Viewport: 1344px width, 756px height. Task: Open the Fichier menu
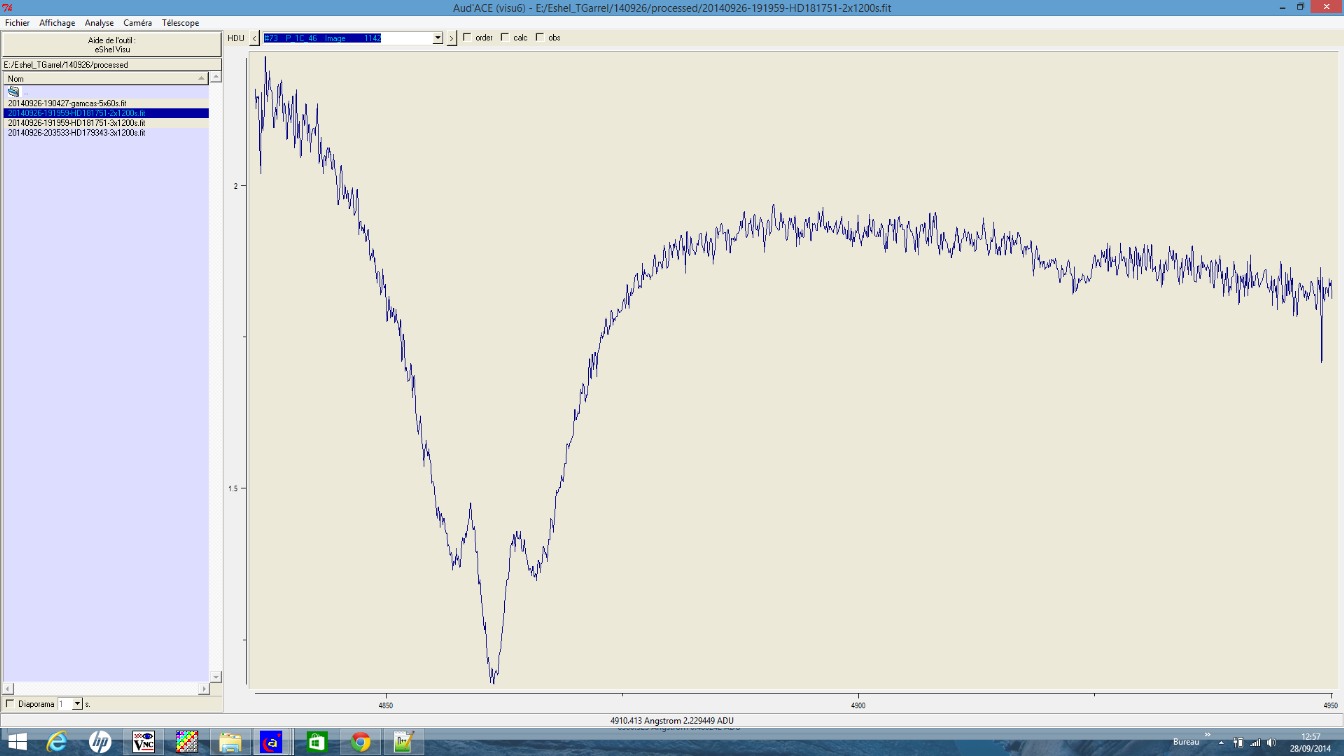coord(17,23)
